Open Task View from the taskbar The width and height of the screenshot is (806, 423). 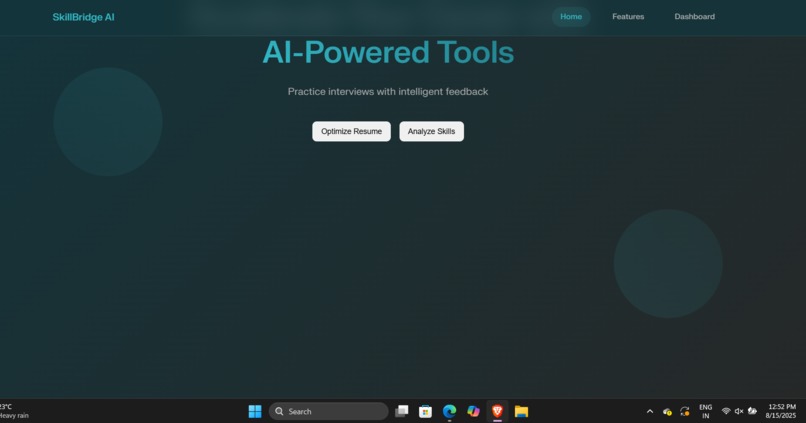pos(402,411)
